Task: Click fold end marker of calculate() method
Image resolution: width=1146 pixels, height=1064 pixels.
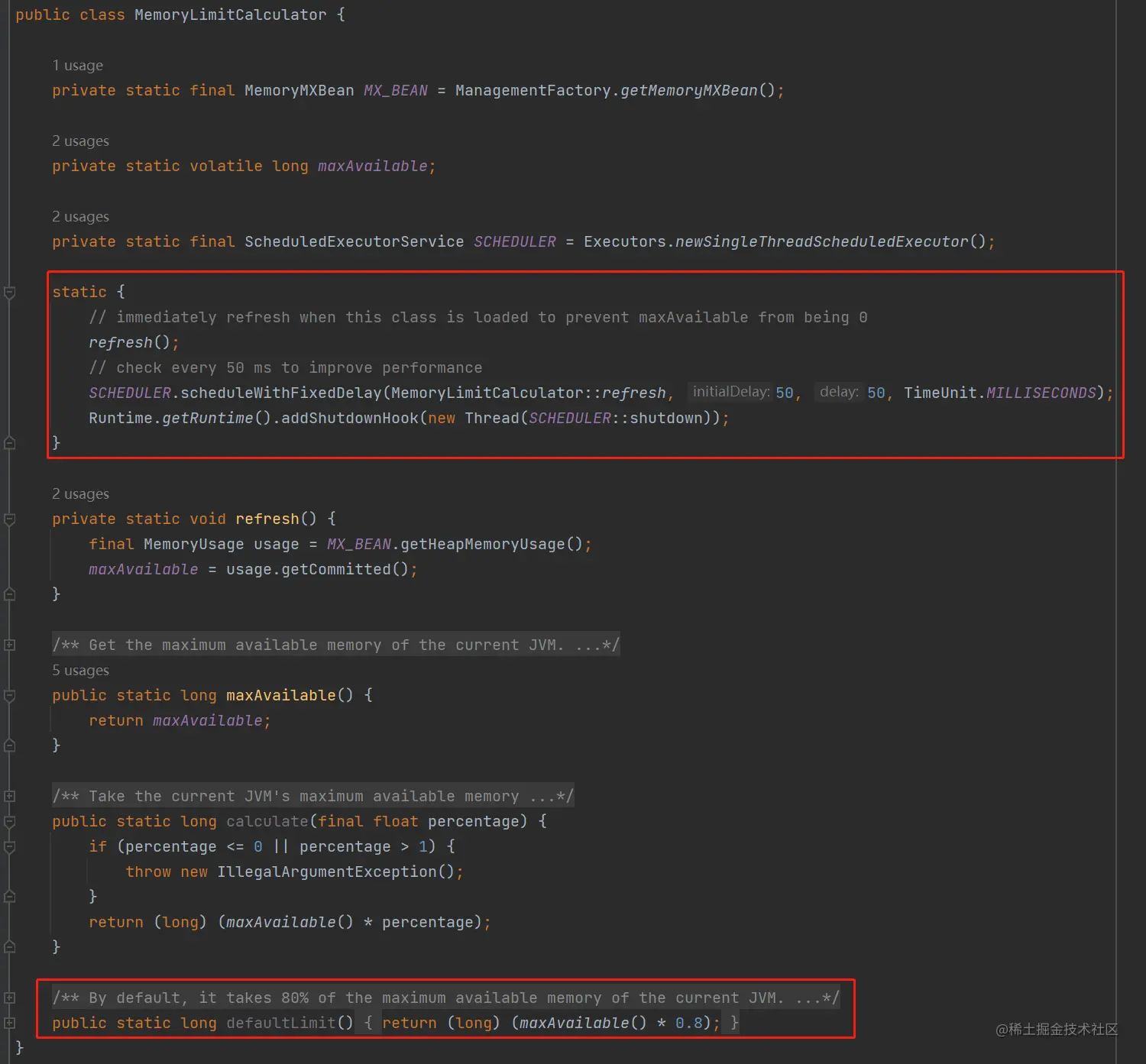Action: [x=10, y=947]
